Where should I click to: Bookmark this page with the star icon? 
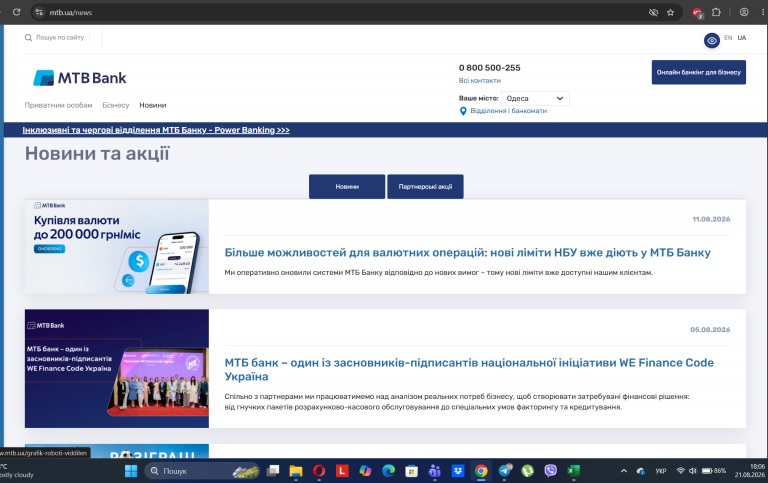point(671,12)
